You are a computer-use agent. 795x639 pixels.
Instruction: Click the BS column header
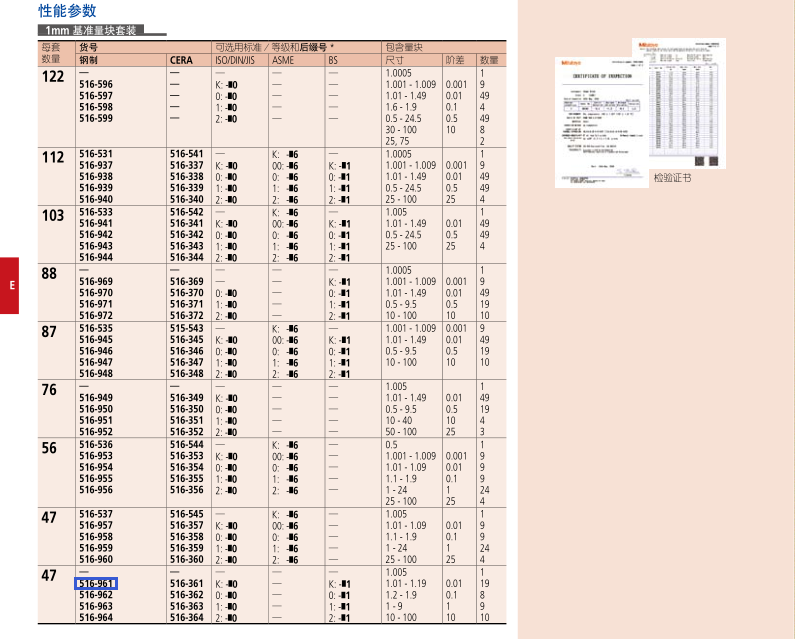(333, 60)
